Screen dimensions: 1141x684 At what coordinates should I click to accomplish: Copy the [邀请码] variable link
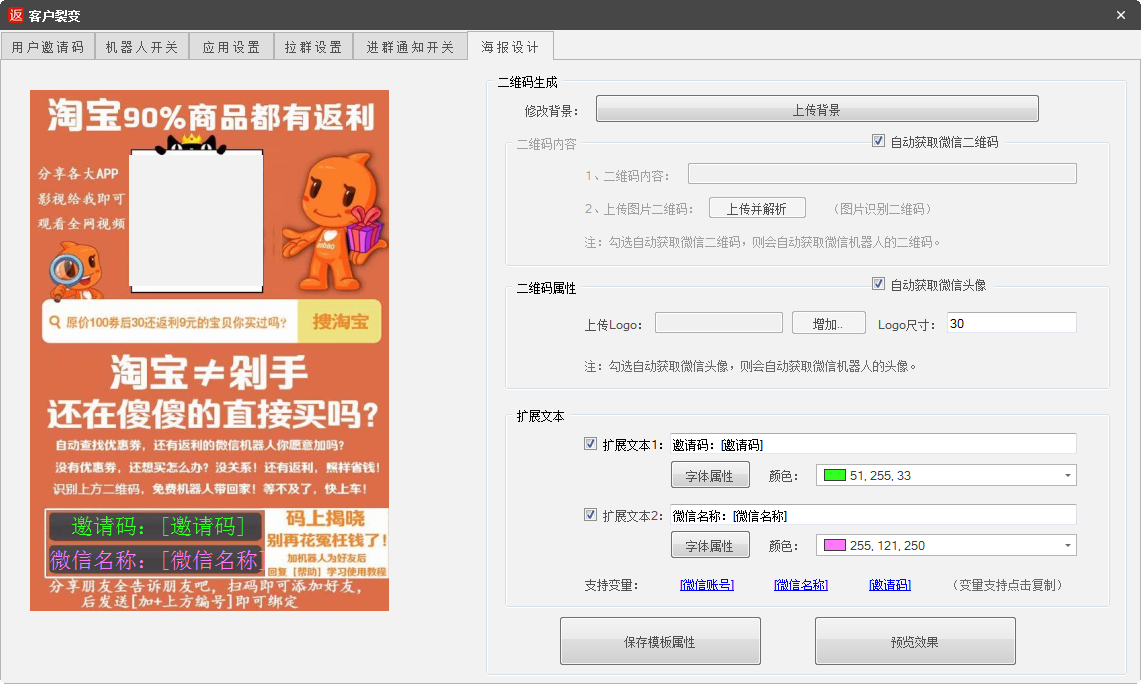click(890, 585)
